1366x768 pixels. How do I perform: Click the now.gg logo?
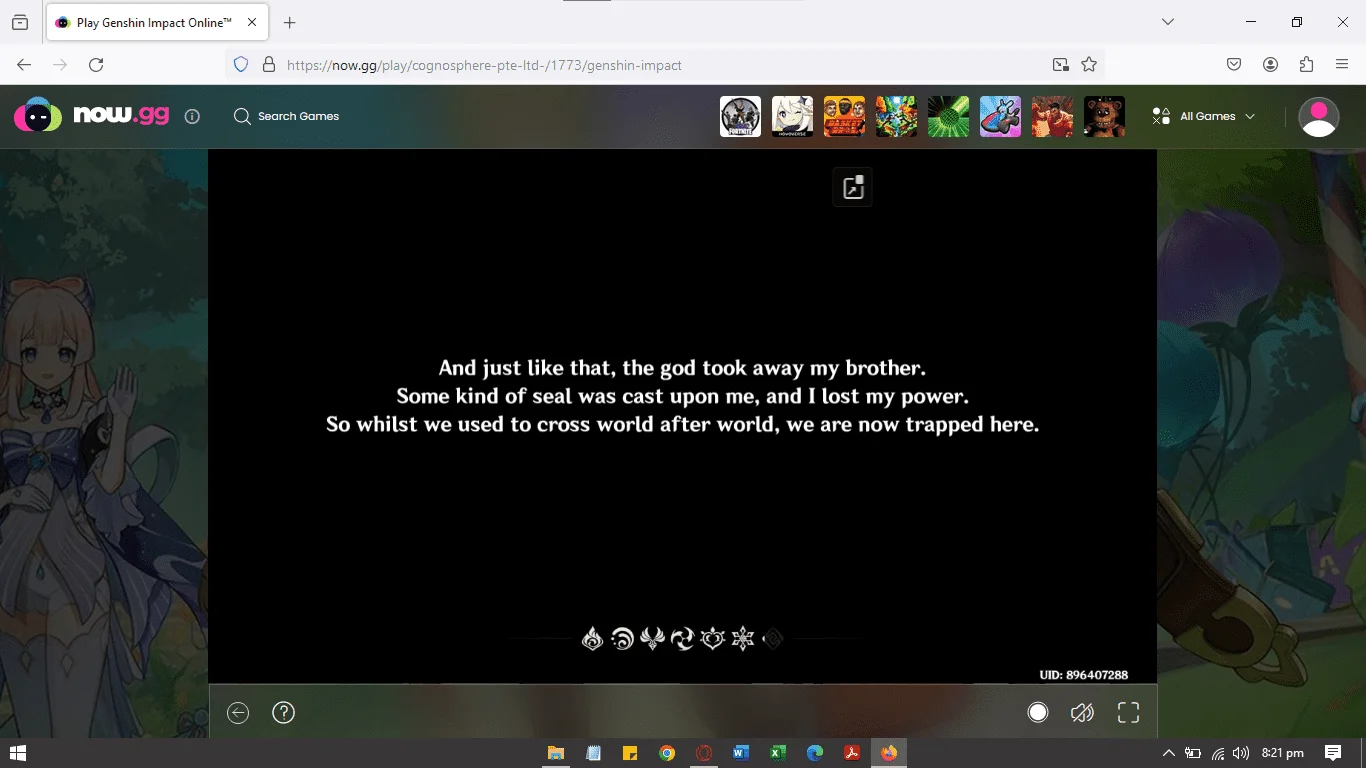tap(91, 116)
